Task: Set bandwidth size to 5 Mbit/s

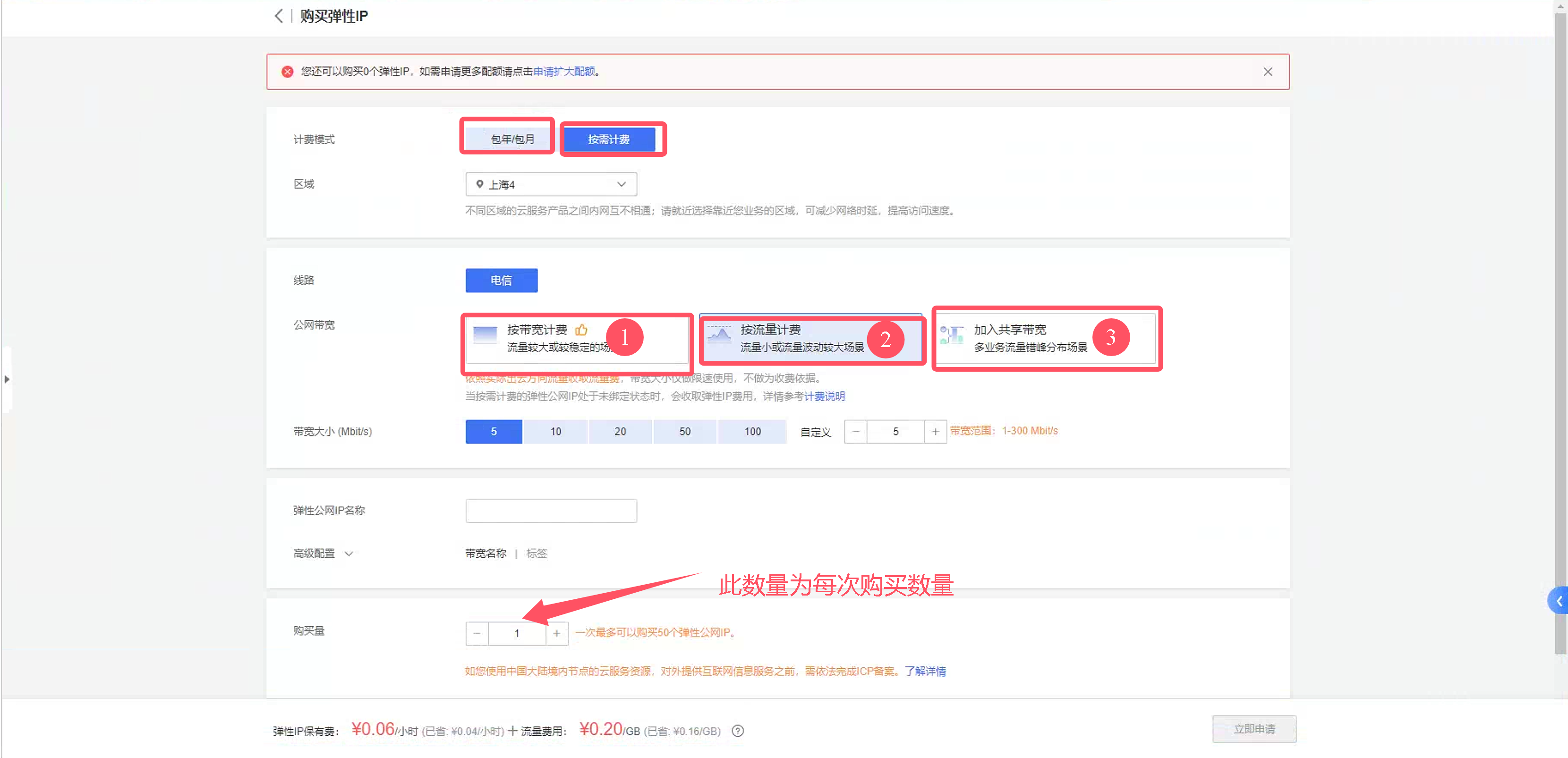Action: 494,432
